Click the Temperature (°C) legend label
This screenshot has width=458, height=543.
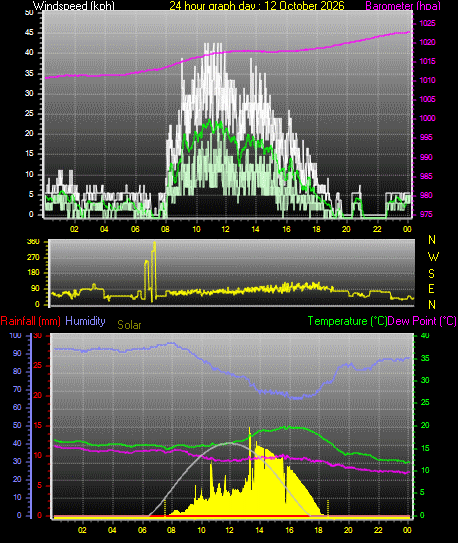pos(347,321)
